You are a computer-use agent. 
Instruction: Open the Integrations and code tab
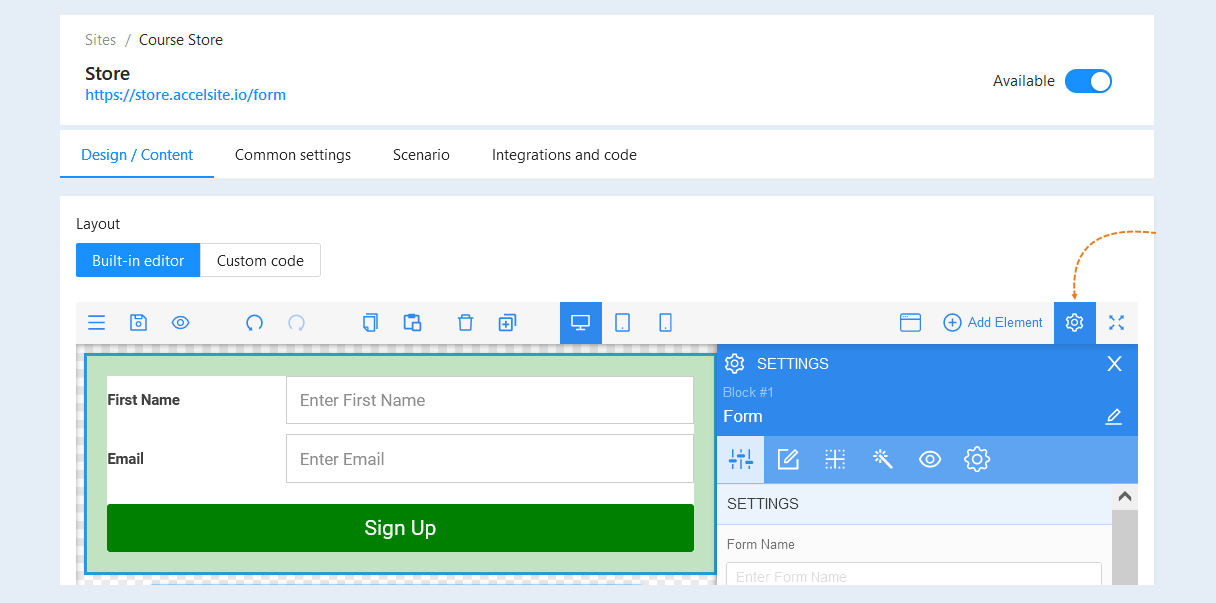(x=564, y=155)
